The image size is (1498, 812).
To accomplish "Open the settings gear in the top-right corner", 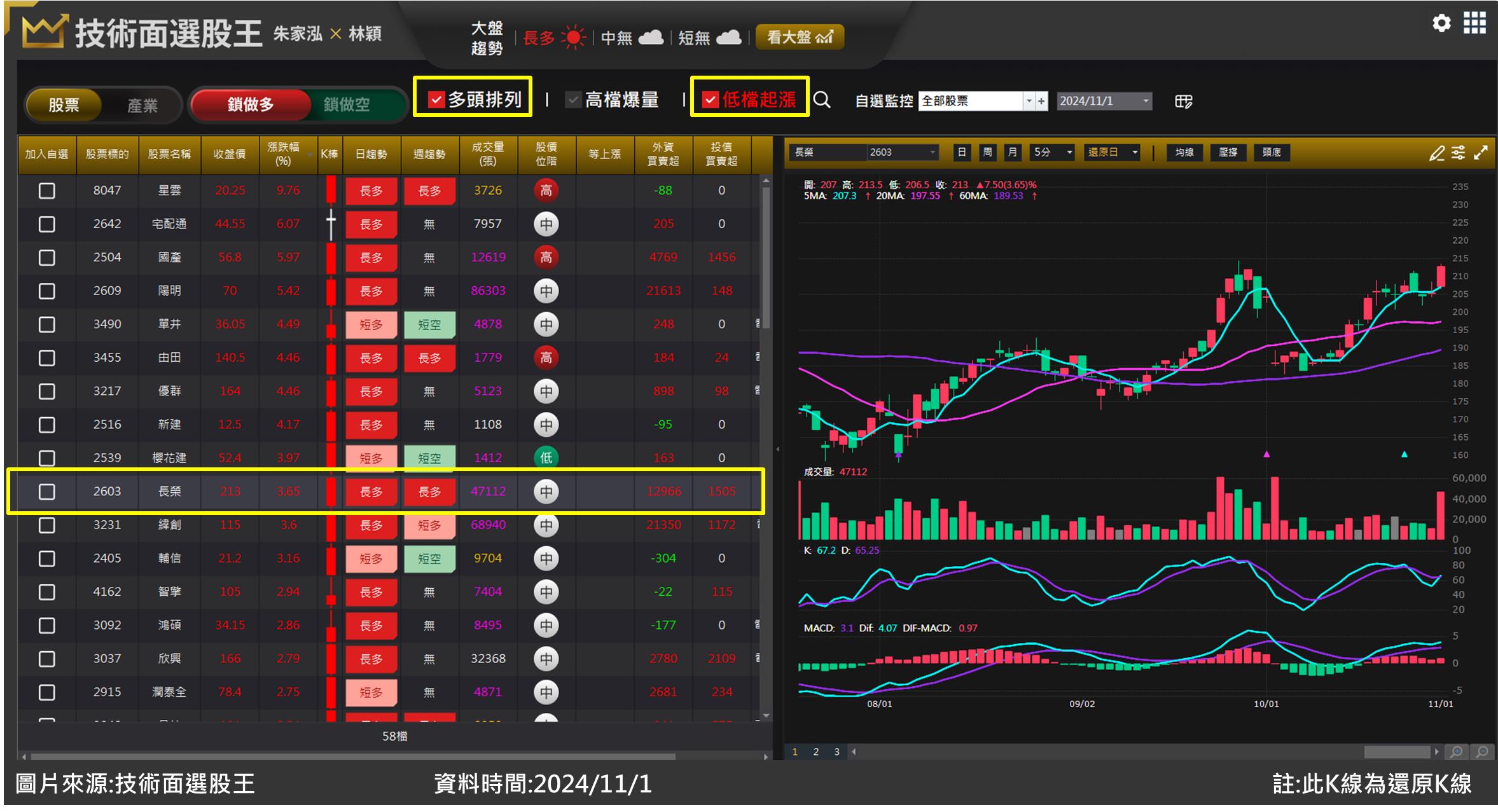I will tap(1443, 23).
